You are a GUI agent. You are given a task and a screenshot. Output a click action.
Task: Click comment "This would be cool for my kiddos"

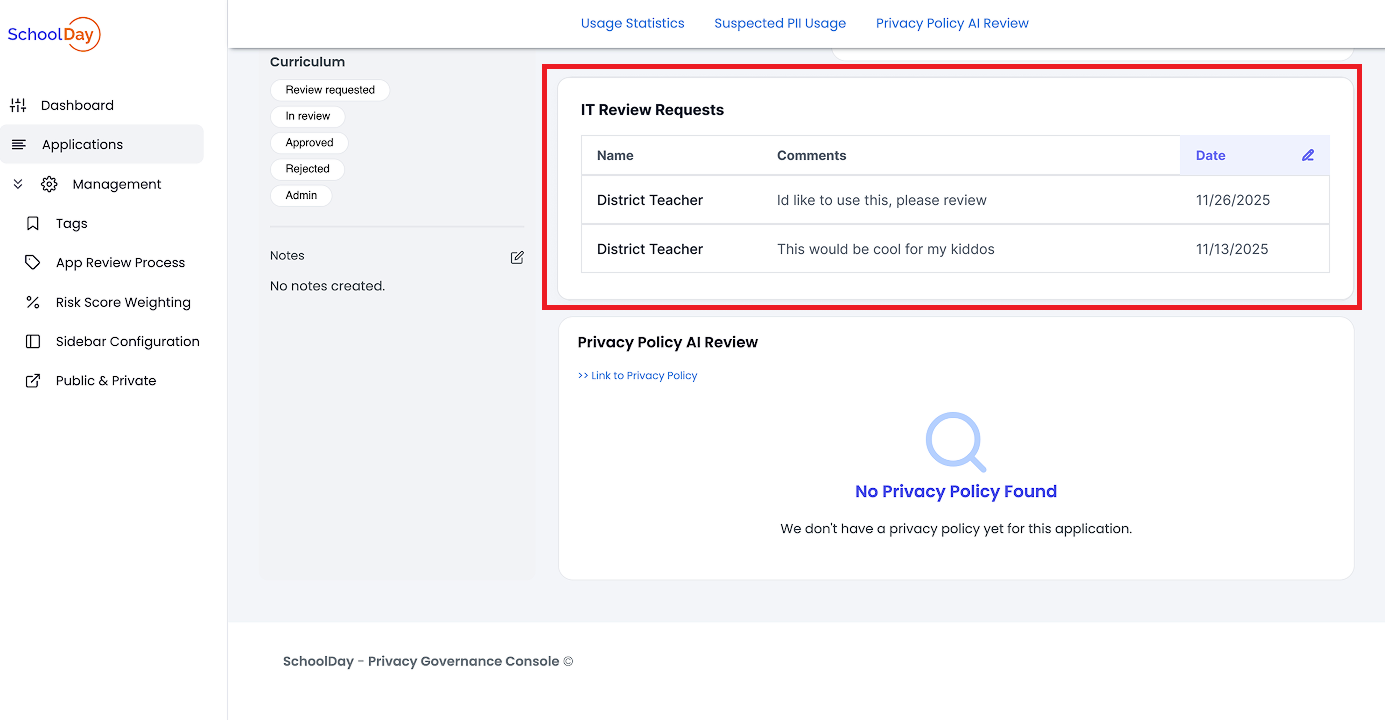pyautogui.click(x=886, y=249)
